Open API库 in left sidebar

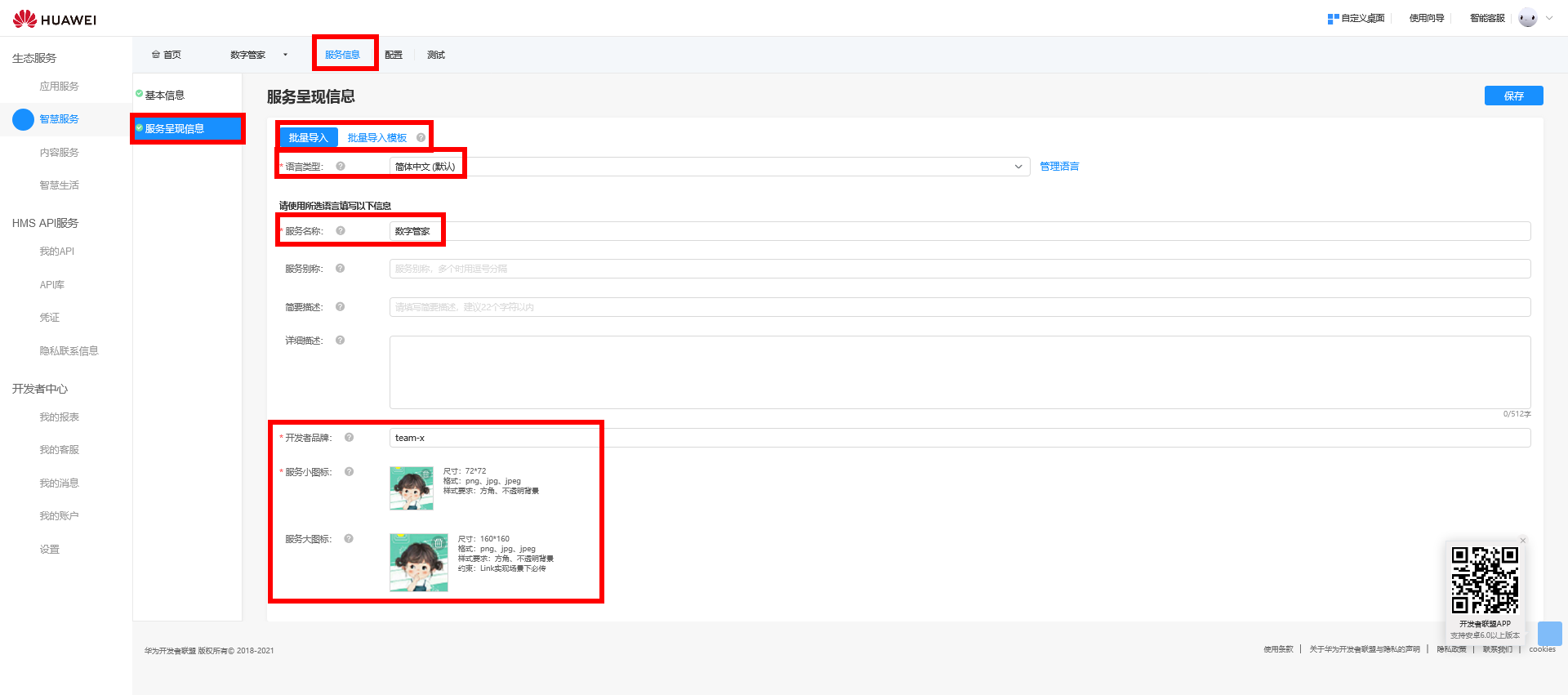(x=52, y=285)
